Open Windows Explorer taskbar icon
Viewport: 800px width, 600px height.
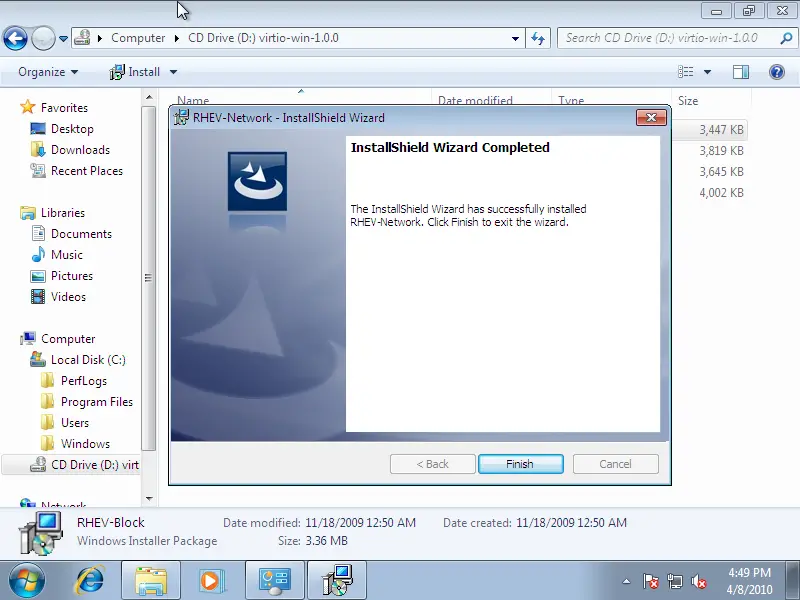click(151, 579)
